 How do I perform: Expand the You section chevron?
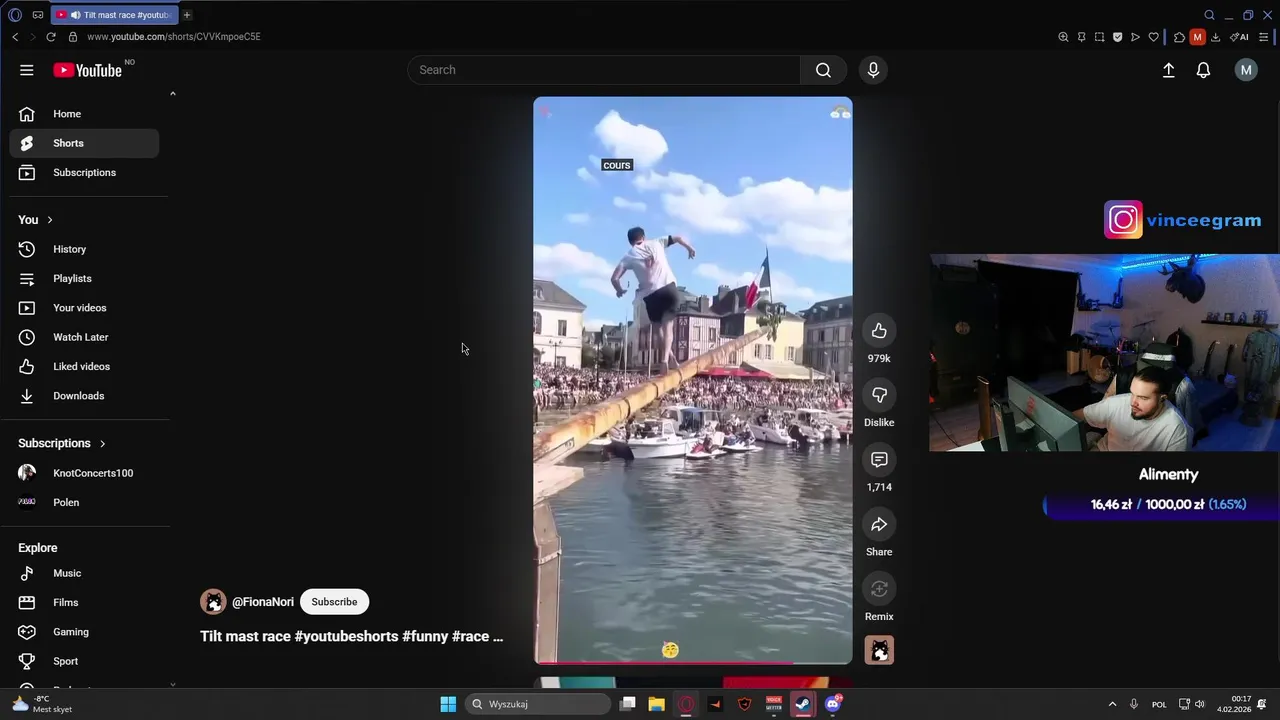click(49, 220)
